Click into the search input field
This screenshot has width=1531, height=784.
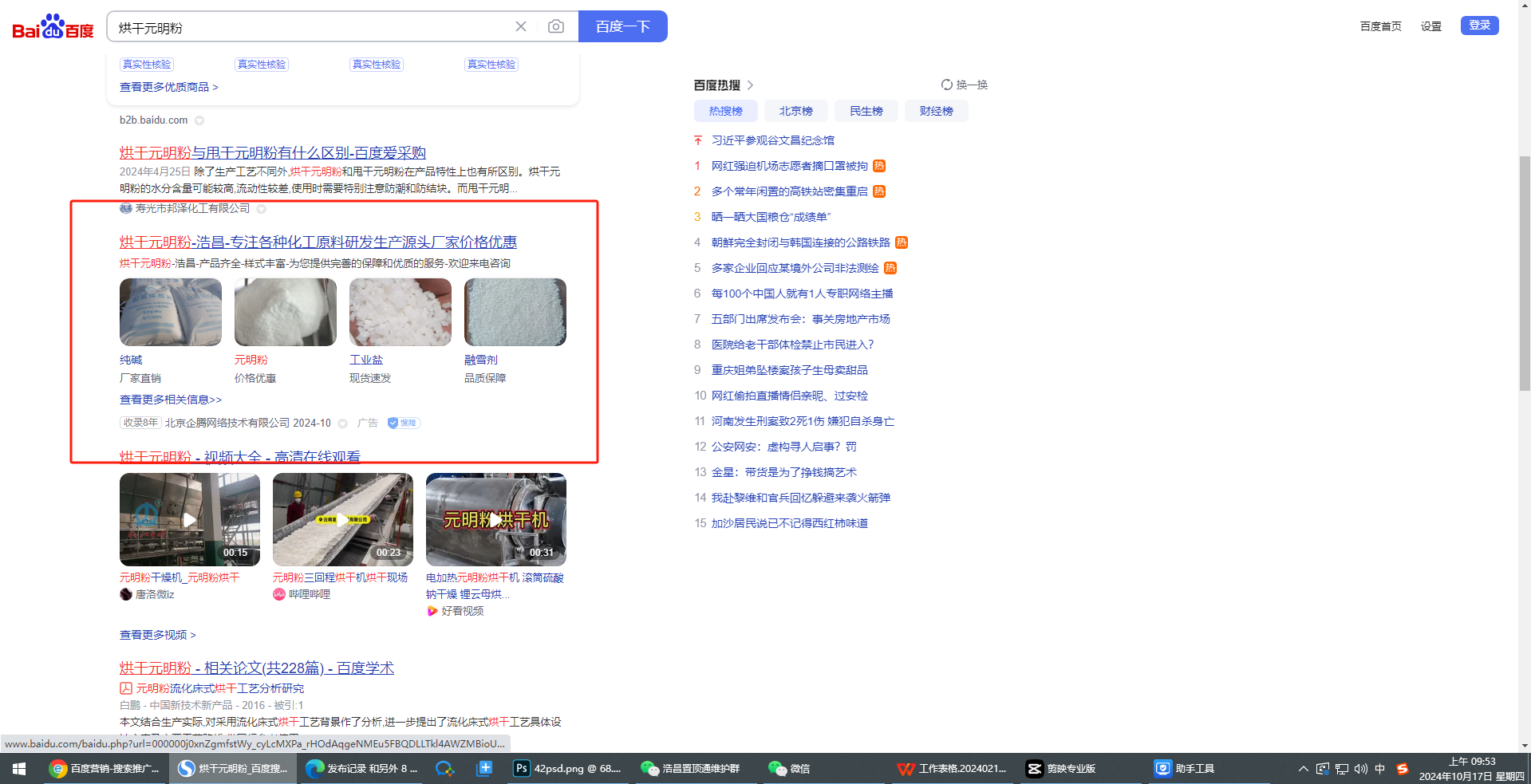tap(311, 27)
